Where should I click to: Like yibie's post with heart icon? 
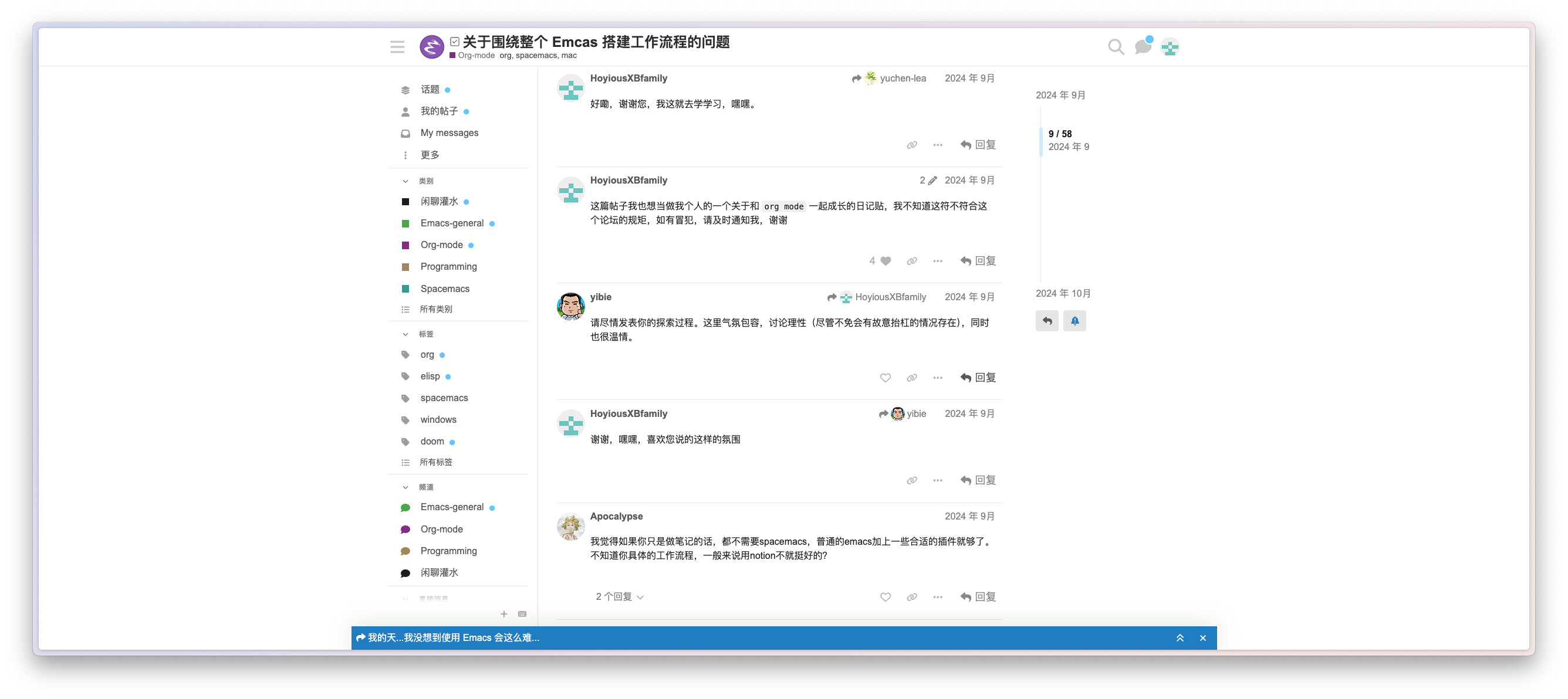point(885,378)
